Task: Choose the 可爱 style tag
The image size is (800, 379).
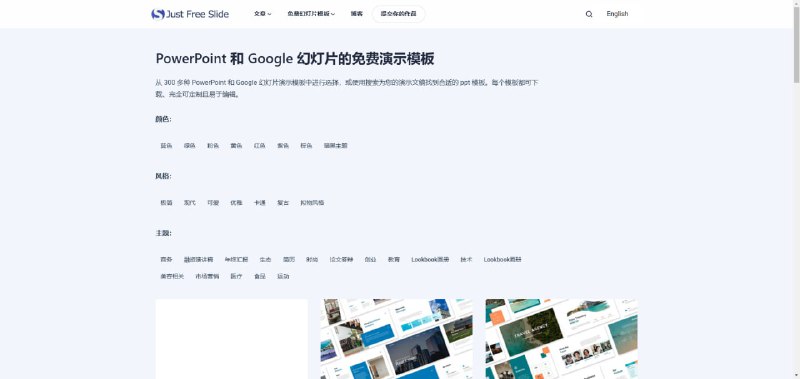Action: (x=213, y=203)
